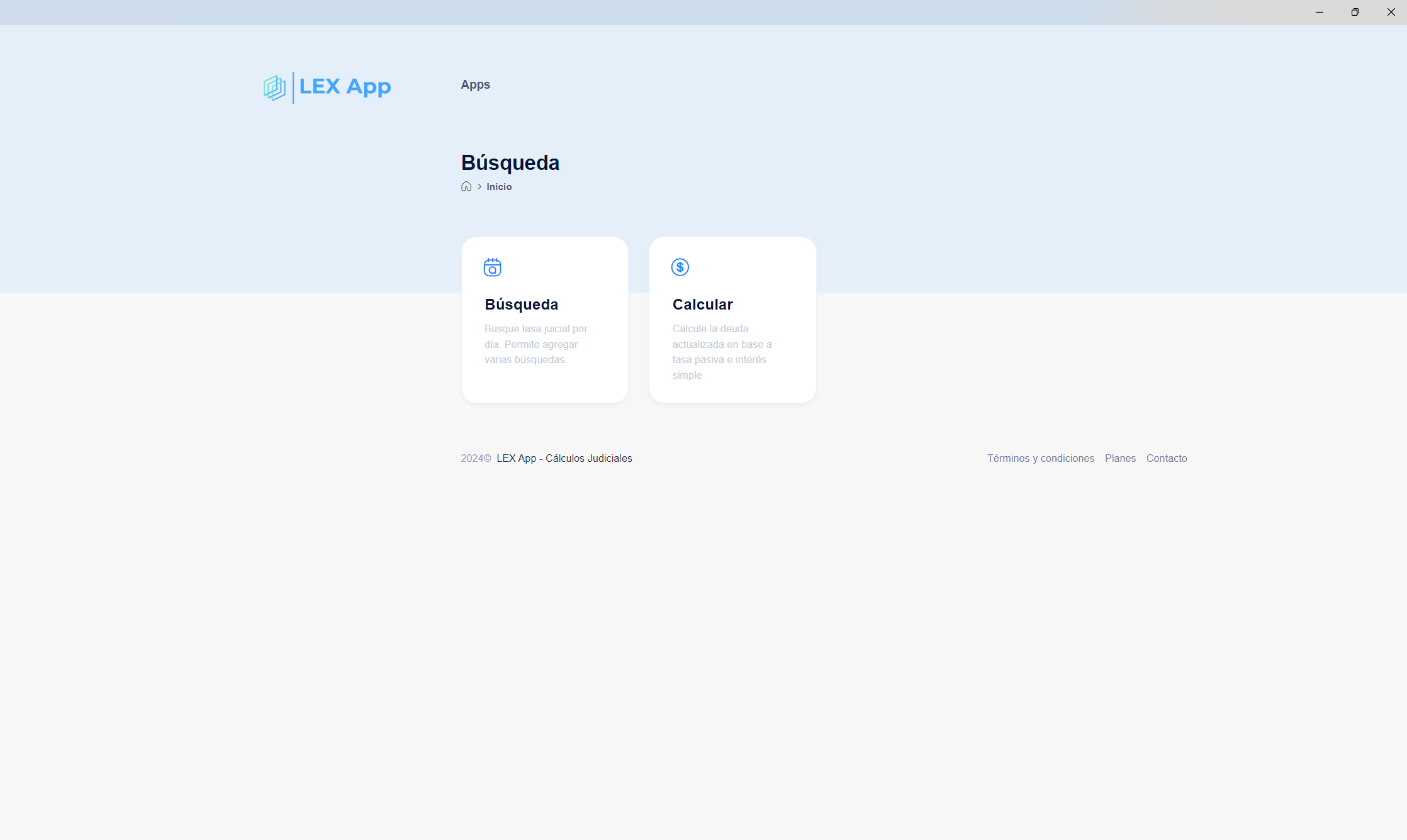Image resolution: width=1407 pixels, height=840 pixels.
Task: Click the circled dollar symbol above Calcular
Action: tap(680, 266)
